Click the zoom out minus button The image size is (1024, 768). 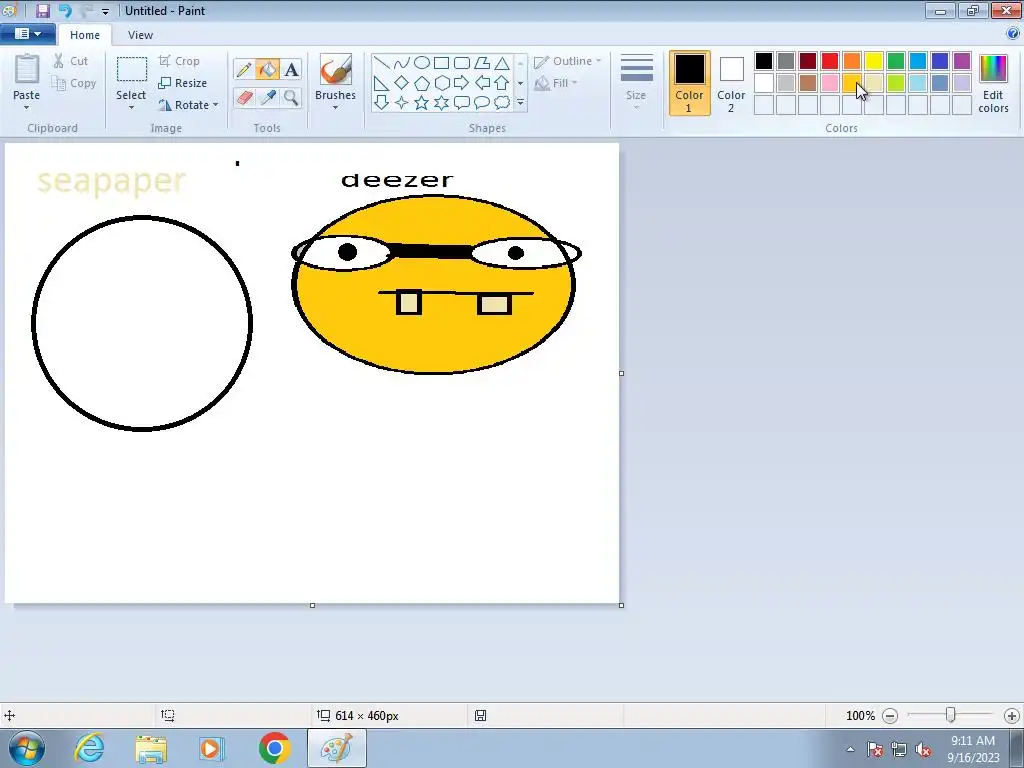[889, 716]
